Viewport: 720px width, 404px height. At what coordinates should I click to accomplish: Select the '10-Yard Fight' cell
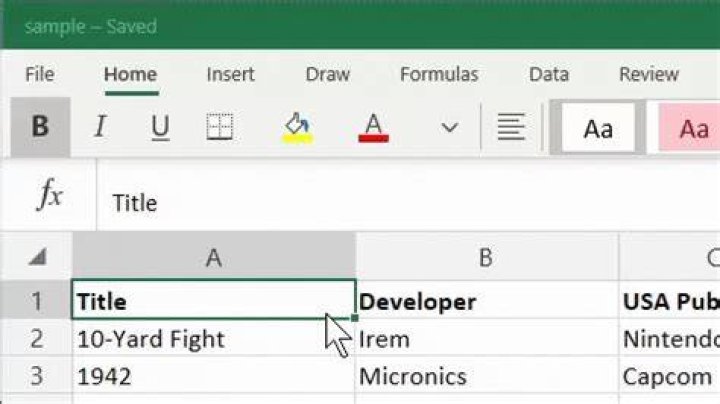(x=214, y=337)
